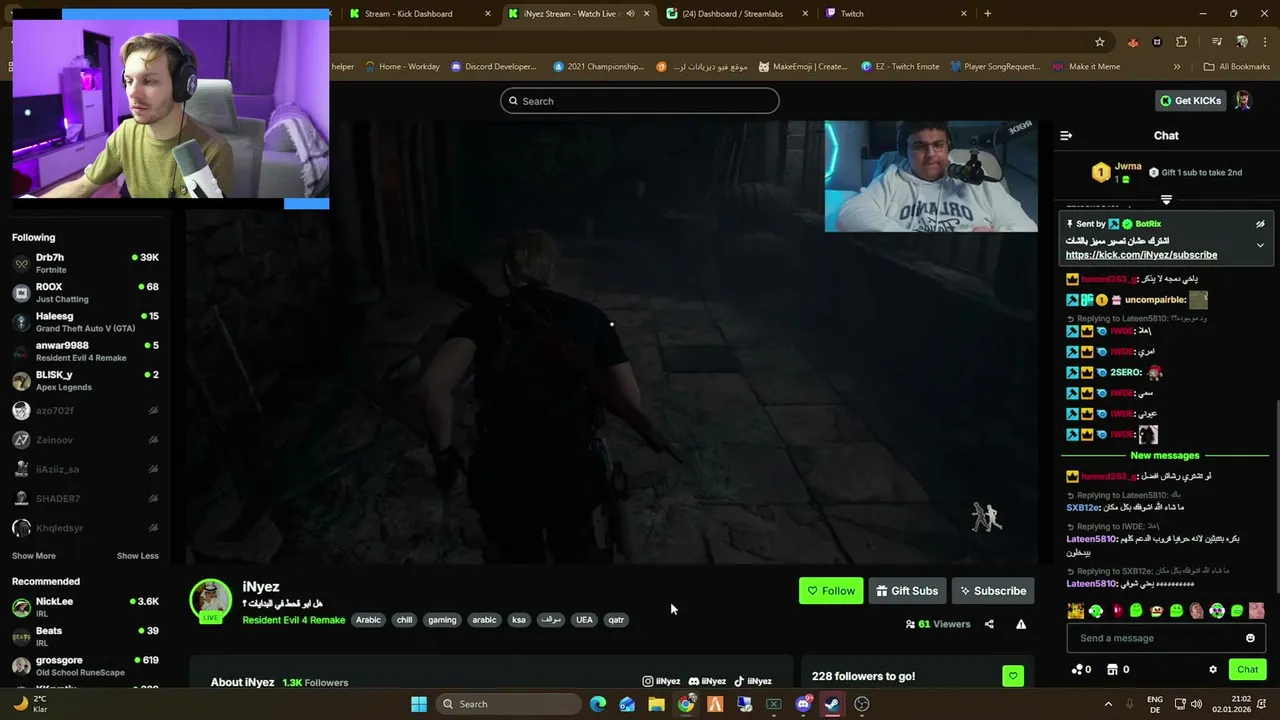Click the iNyez channel avatar
This screenshot has width=1280, height=720.
click(210, 600)
